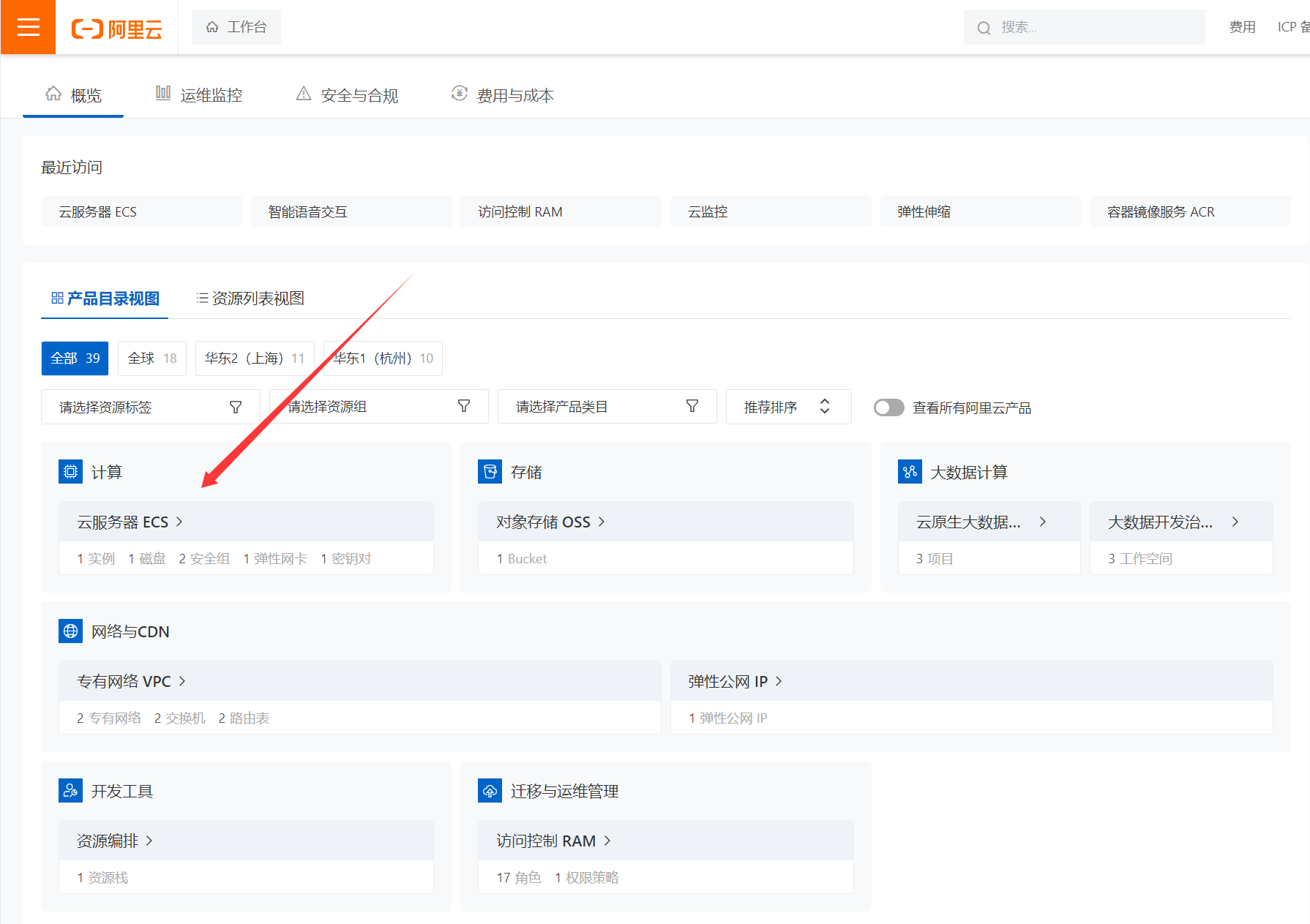
Task: Click inside the 搜索 search field
Action: point(1085,27)
